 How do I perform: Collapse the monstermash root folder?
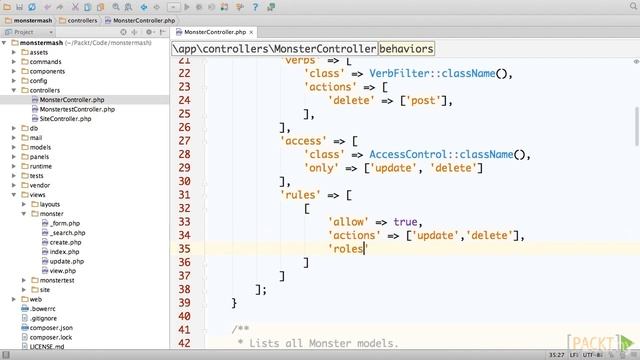click(4, 42)
